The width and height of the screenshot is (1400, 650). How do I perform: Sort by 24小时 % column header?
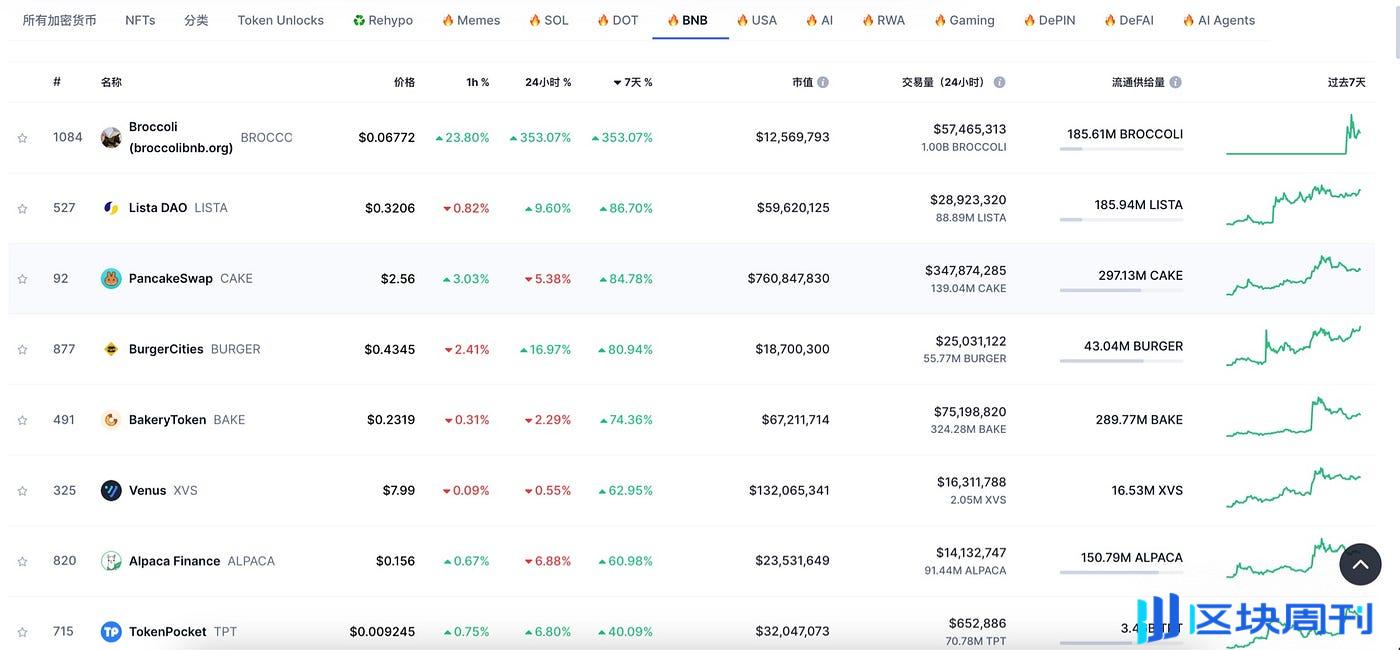(548, 82)
